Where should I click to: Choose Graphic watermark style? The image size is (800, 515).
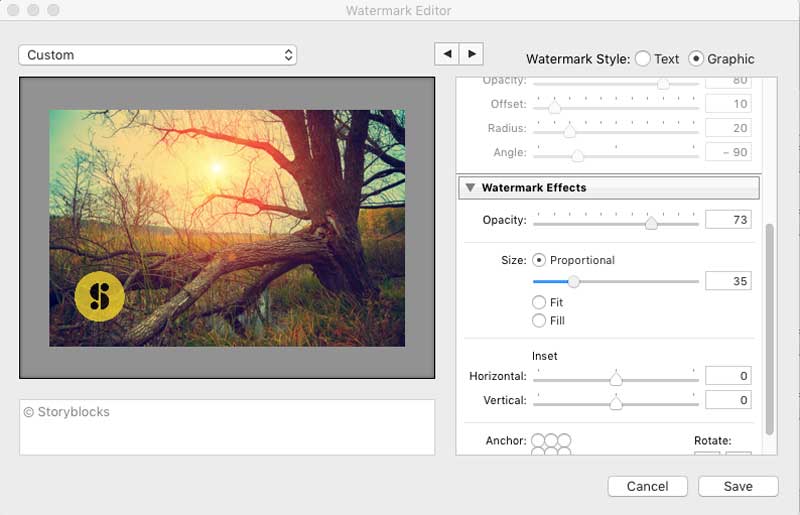click(x=697, y=59)
